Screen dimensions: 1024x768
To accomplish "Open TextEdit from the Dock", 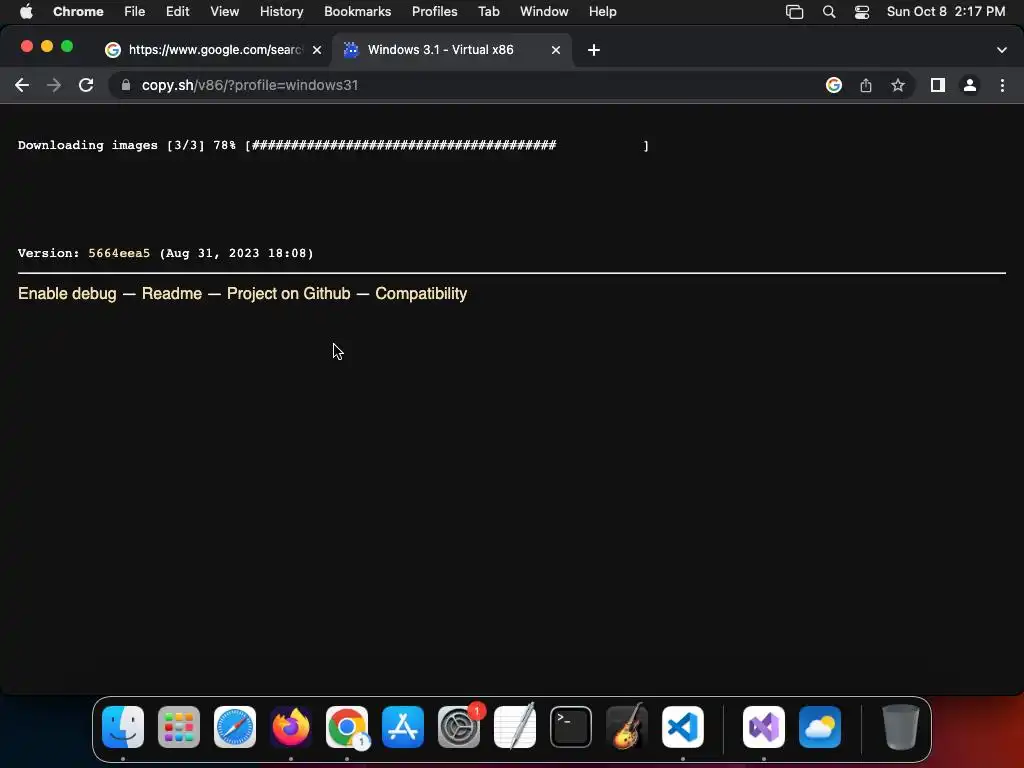I will pos(515,727).
